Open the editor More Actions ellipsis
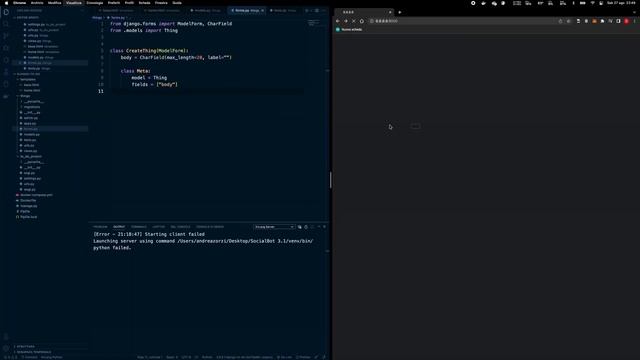 point(323,11)
